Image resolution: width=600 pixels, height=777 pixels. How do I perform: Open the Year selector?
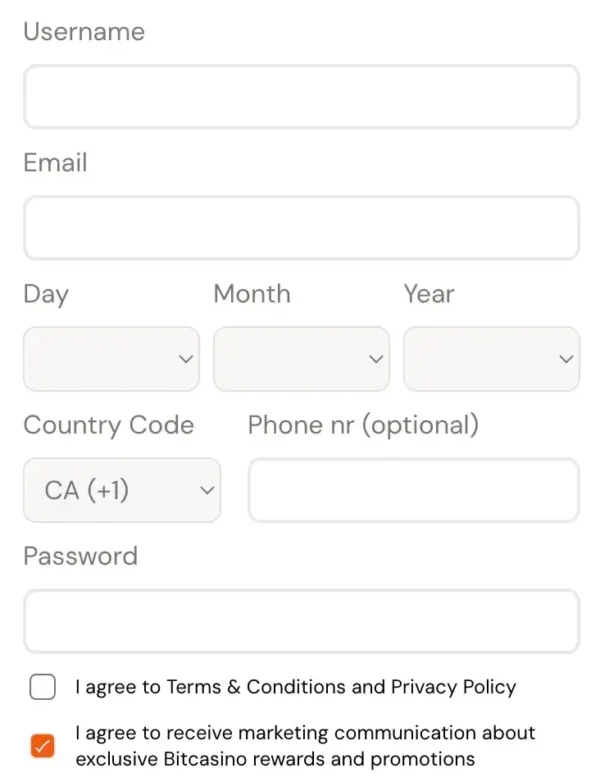[x=491, y=359]
